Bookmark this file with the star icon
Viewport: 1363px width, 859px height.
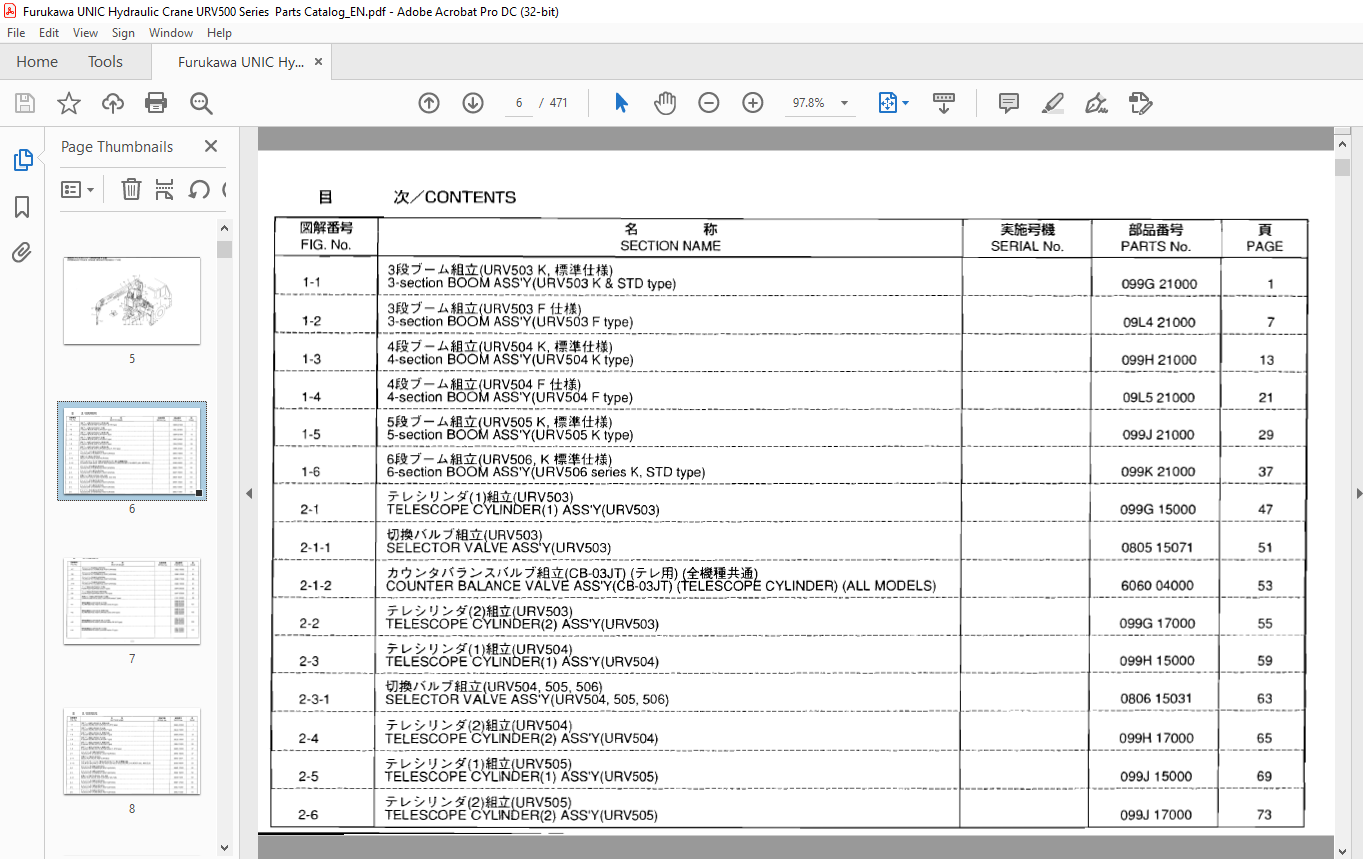click(x=69, y=103)
